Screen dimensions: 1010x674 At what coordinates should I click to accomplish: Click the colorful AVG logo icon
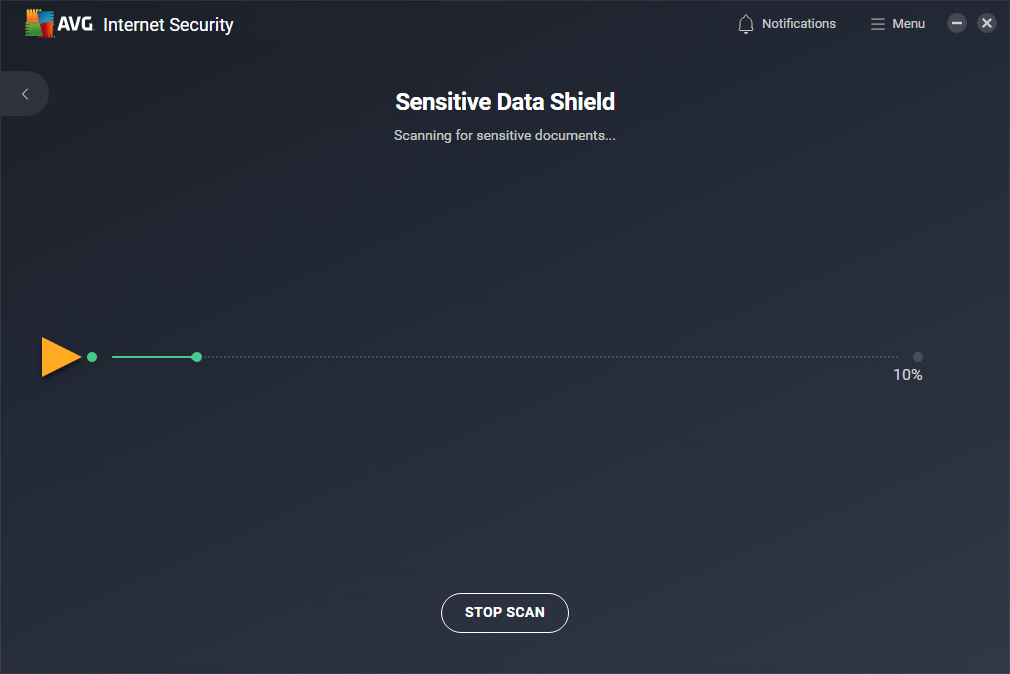point(39,24)
